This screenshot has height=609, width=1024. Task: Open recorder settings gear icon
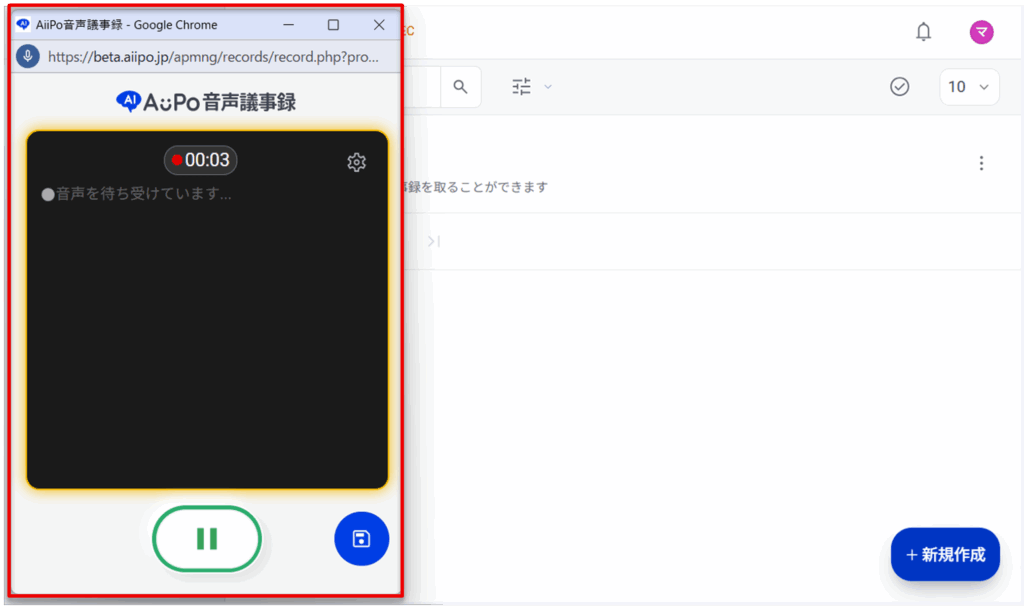(357, 162)
